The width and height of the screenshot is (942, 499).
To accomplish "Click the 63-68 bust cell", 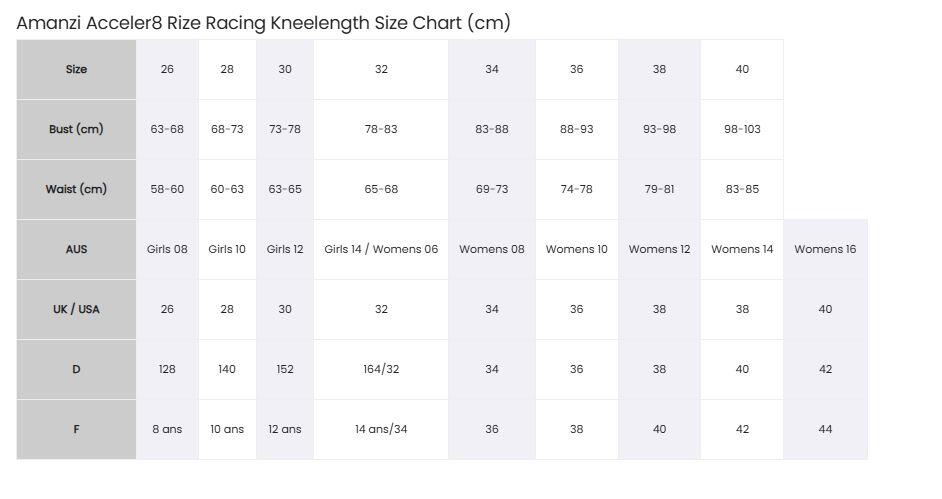I will 167,130.
